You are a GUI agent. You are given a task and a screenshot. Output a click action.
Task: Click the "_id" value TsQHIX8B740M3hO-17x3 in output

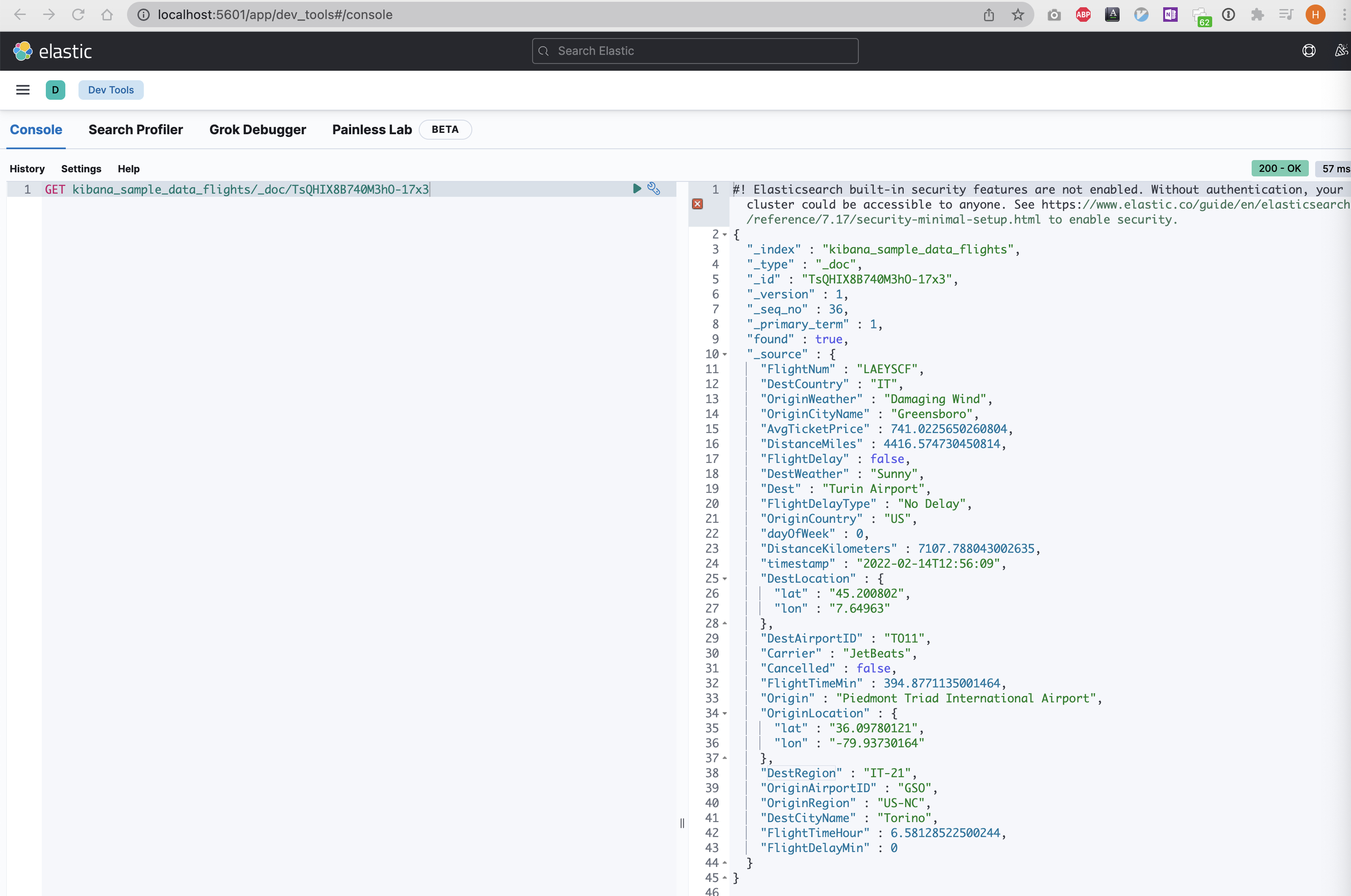pyautogui.click(x=876, y=279)
